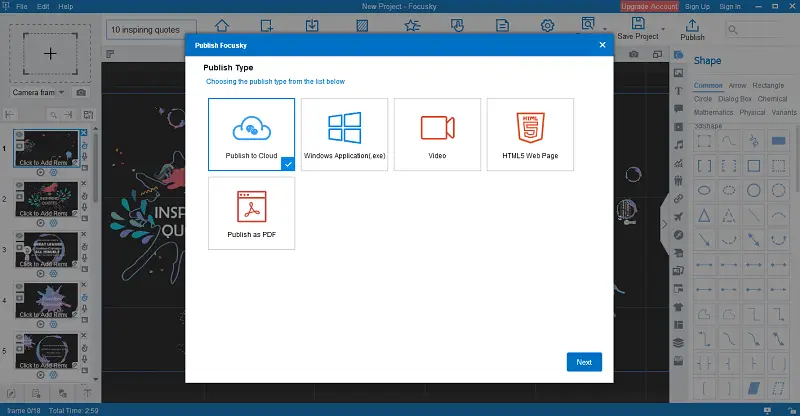Image resolution: width=800 pixels, height=416 pixels.
Task: Click the zoom magnifier in frame list toolbar
Action: point(53,115)
